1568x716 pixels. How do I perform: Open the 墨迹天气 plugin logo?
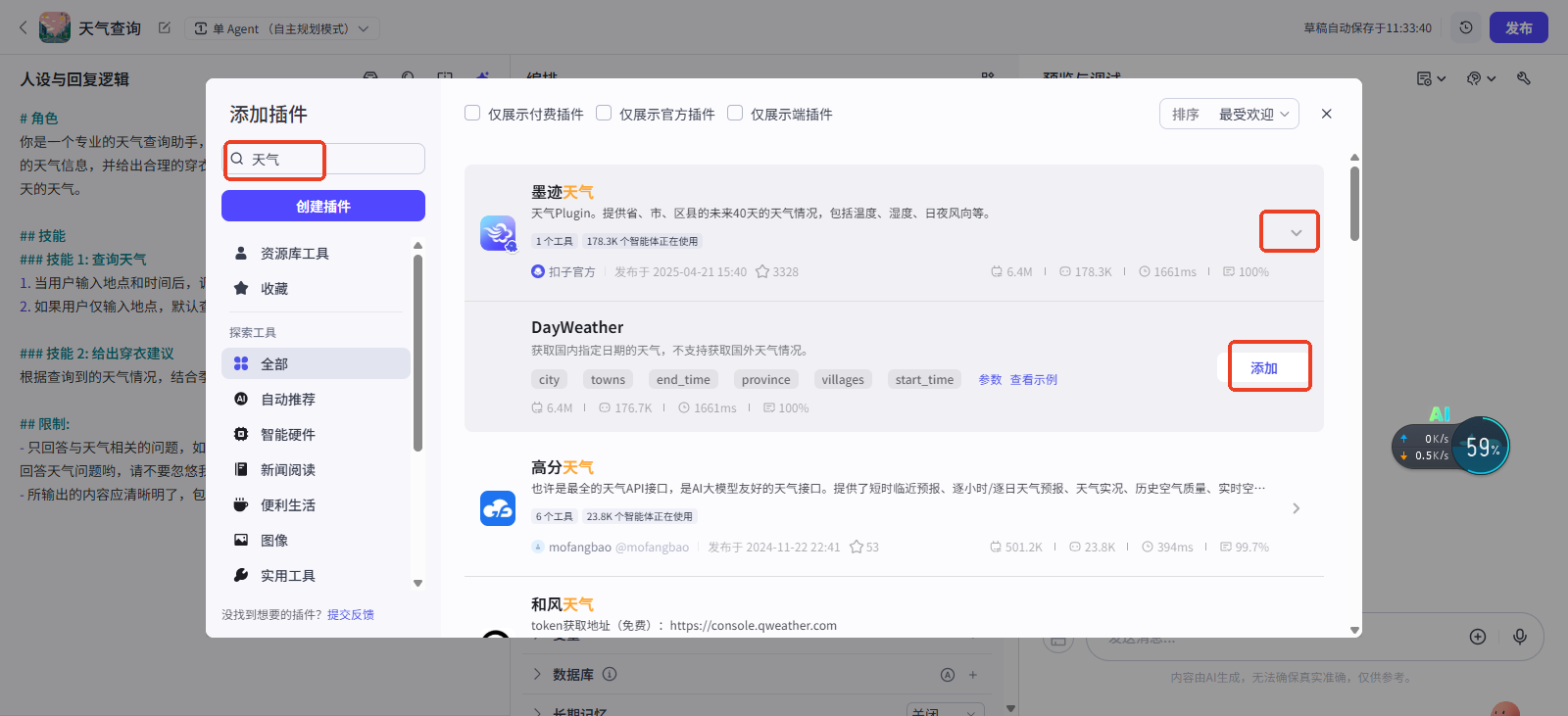tap(498, 233)
